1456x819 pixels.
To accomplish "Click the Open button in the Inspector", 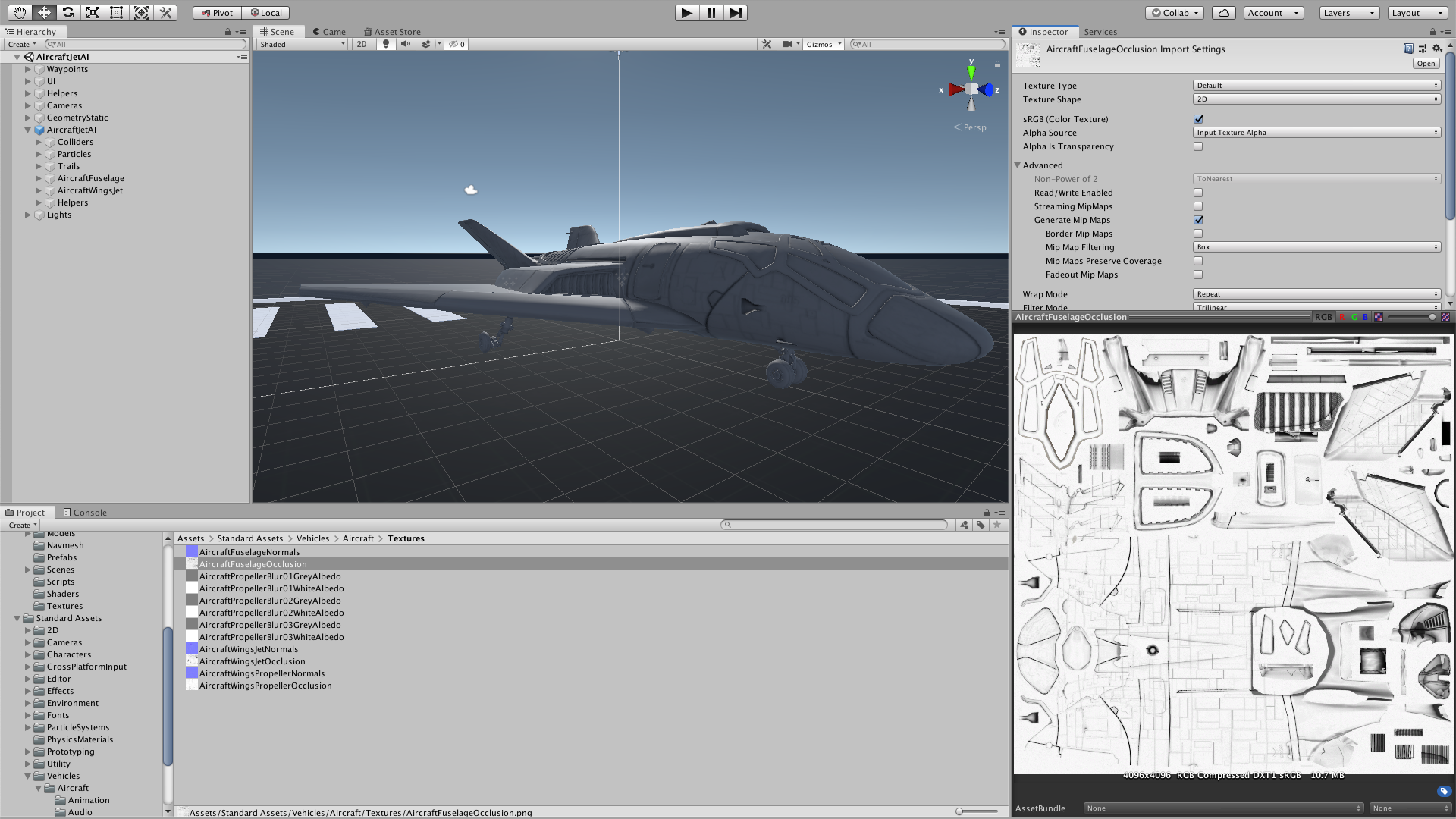I will tap(1426, 63).
